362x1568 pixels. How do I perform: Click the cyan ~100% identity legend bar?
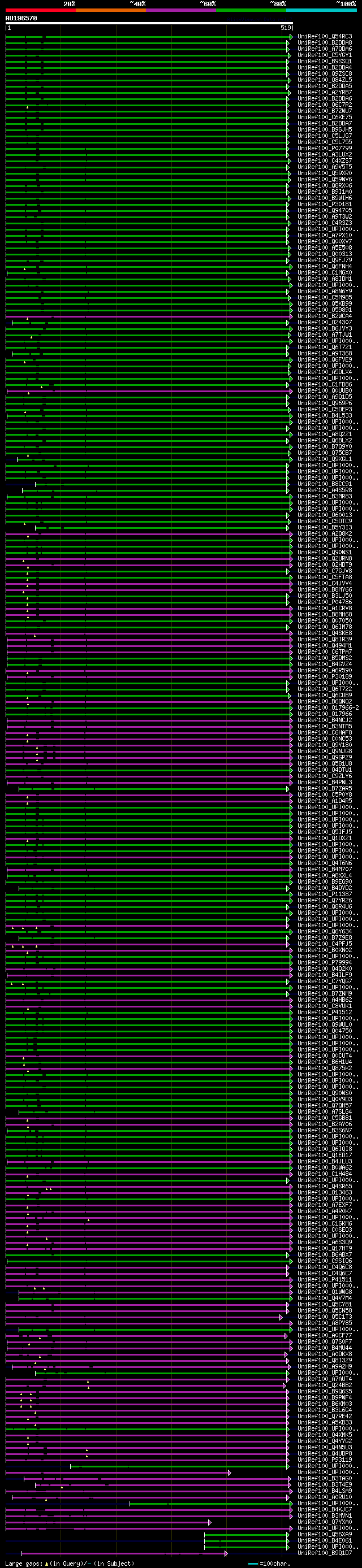(x=321, y=10)
